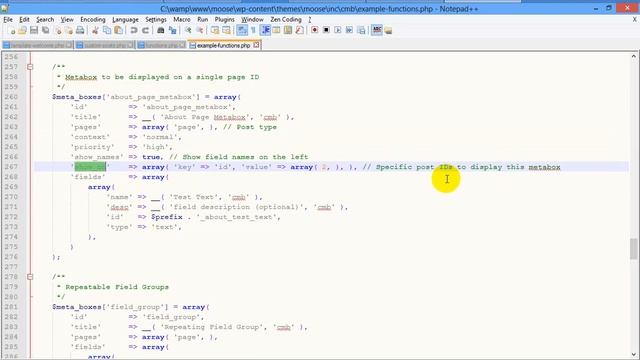The height and width of the screenshot is (360, 640).
Task: Open the question mark help menu
Action: pyautogui.click(x=310, y=20)
